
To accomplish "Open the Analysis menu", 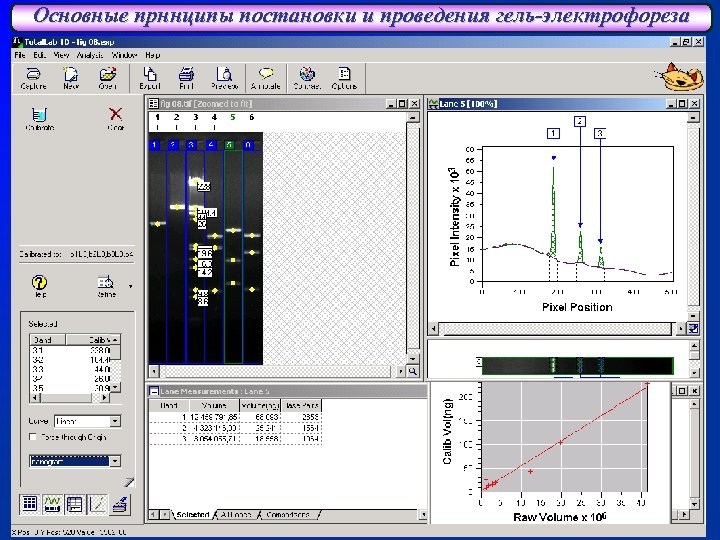I will [92, 54].
